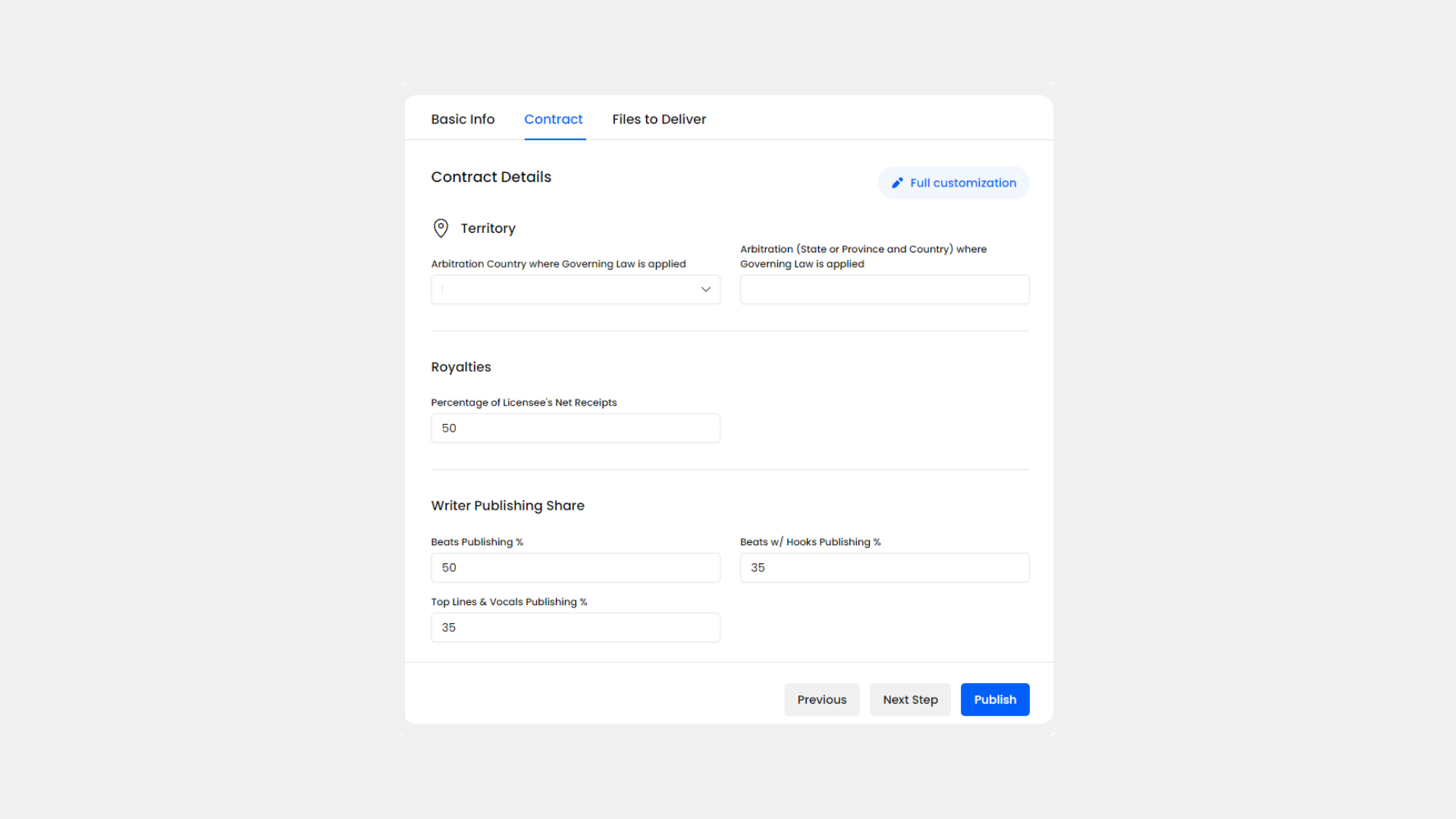Image resolution: width=1456 pixels, height=819 pixels.
Task: Click the pencil icon beside Full customization
Action: point(897,183)
